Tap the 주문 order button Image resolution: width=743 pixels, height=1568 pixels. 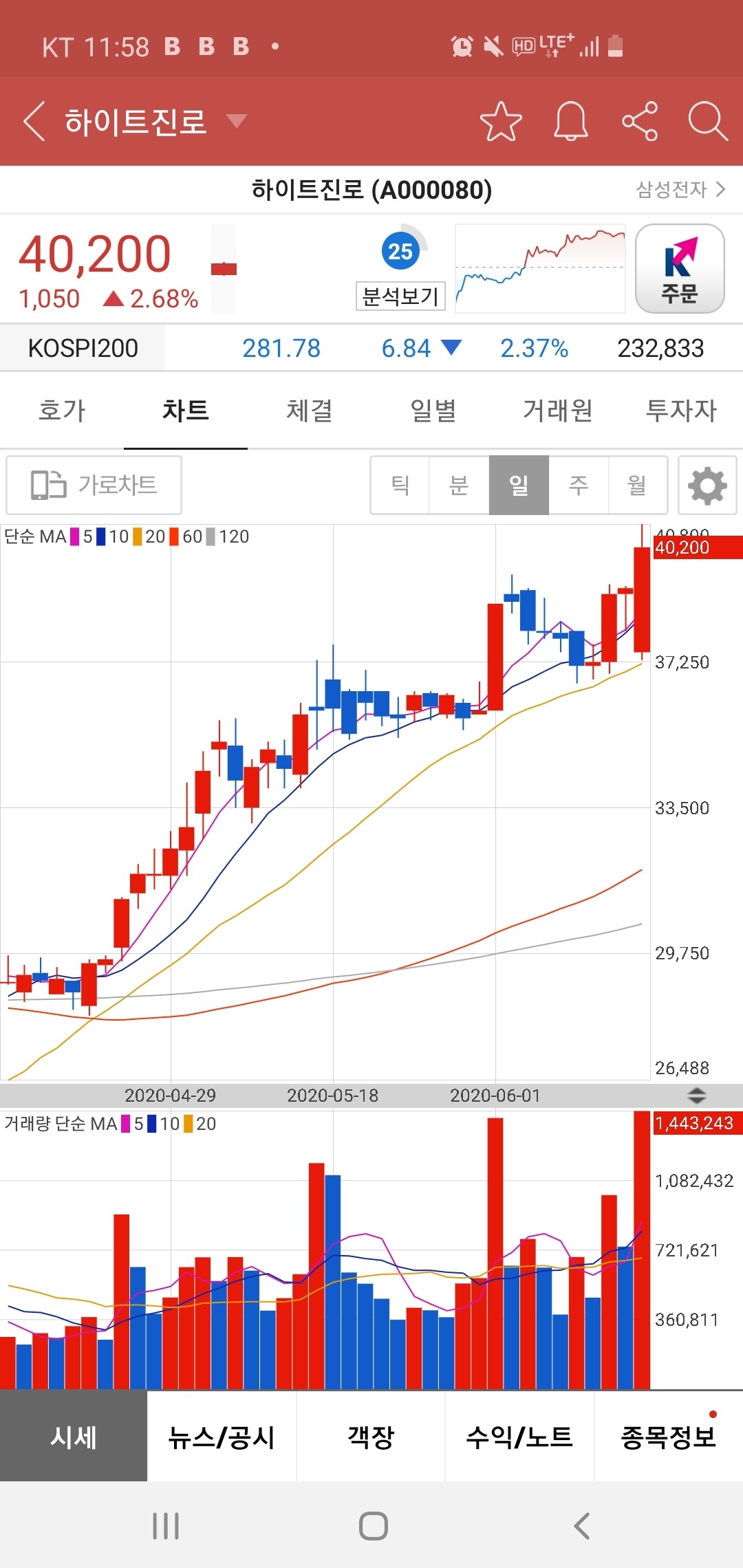679,269
